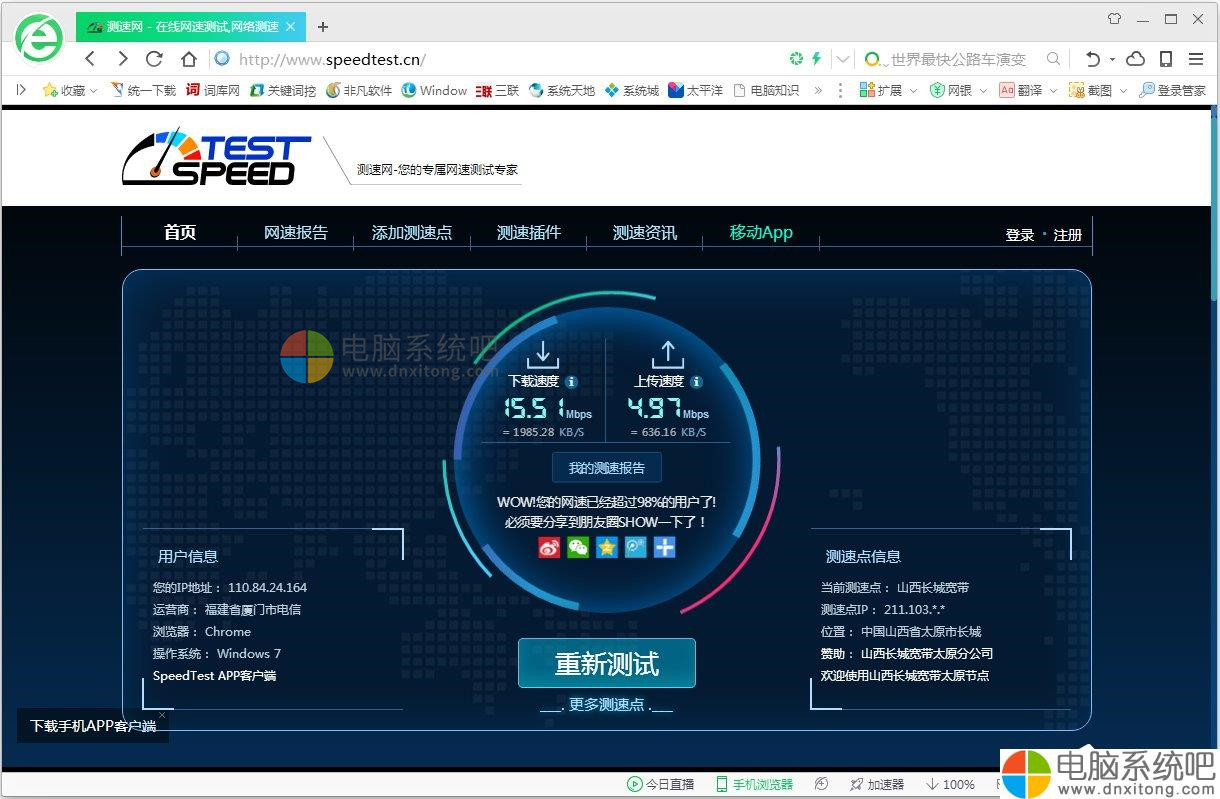
Task: Open the browser hamburger menu
Action: click(x=1196, y=59)
